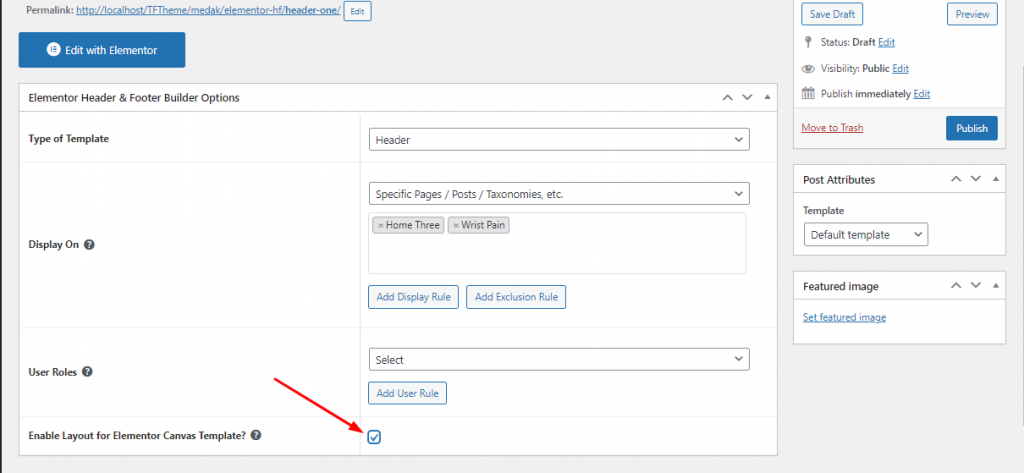Click help icon for Elementor Canvas Template option
This screenshot has width=1024, height=473.
(256, 435)
